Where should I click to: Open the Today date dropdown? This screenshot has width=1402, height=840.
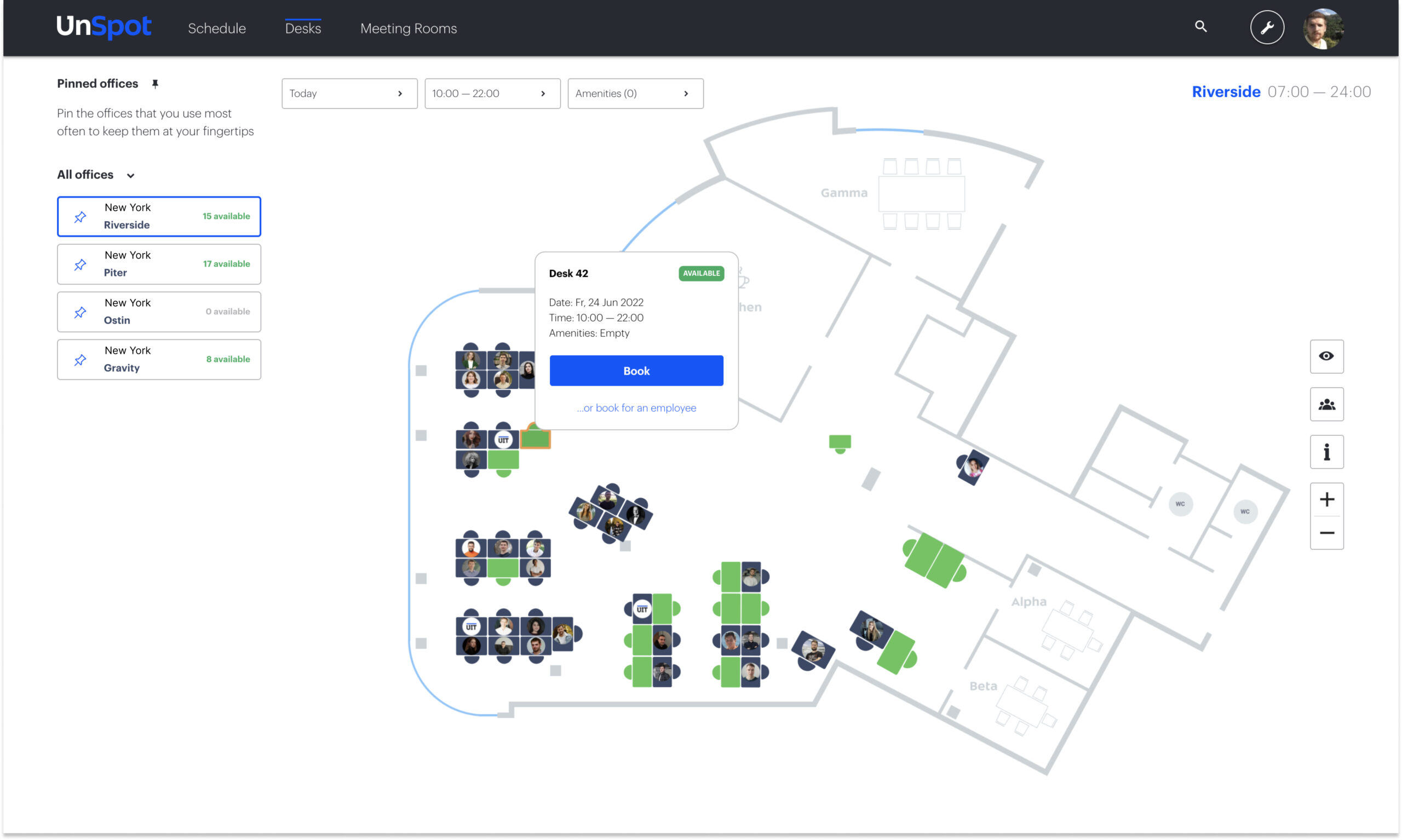(349, 94)
